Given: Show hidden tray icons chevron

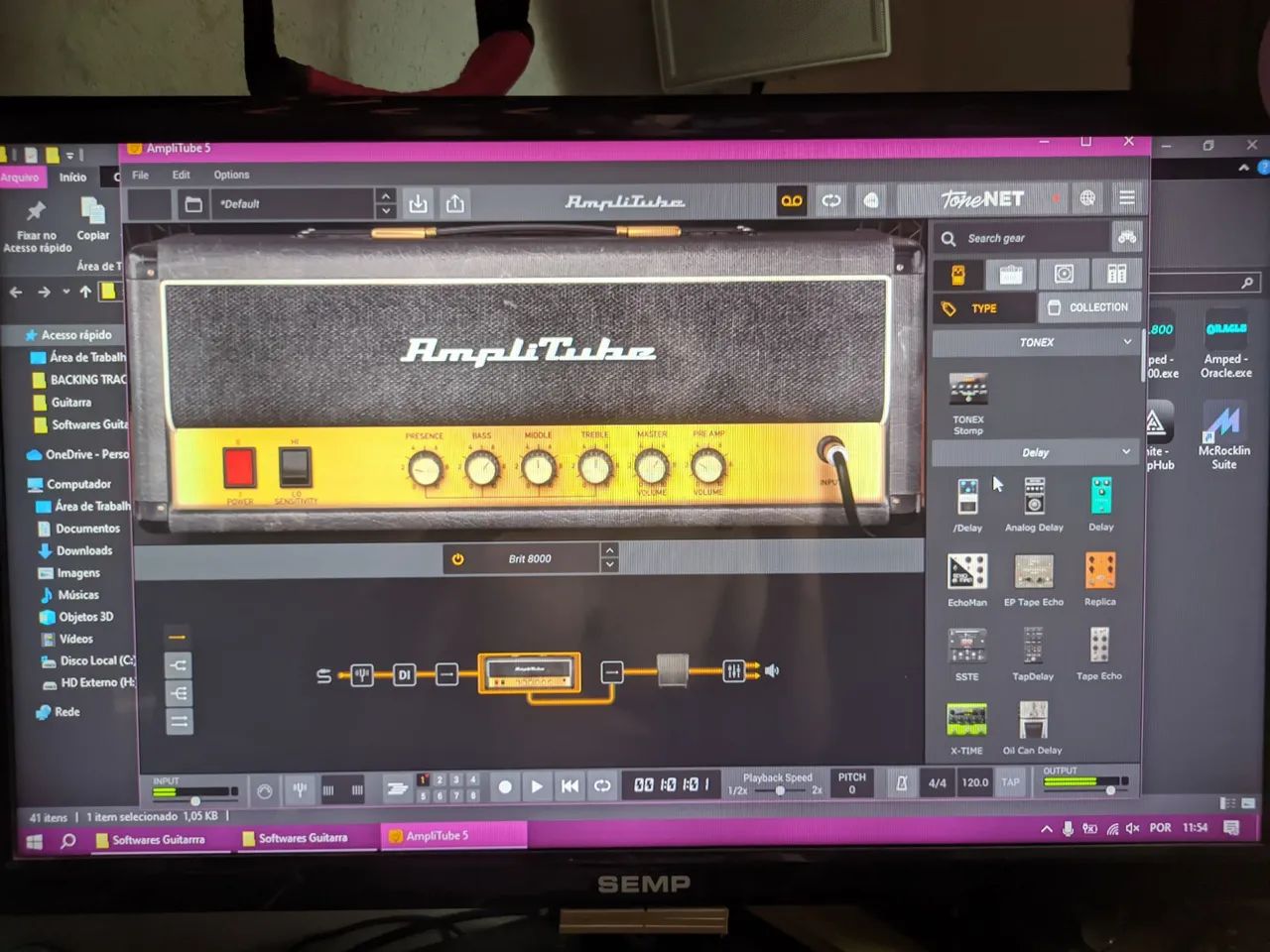Looking at the screenshot, I should click(1047, 829).
